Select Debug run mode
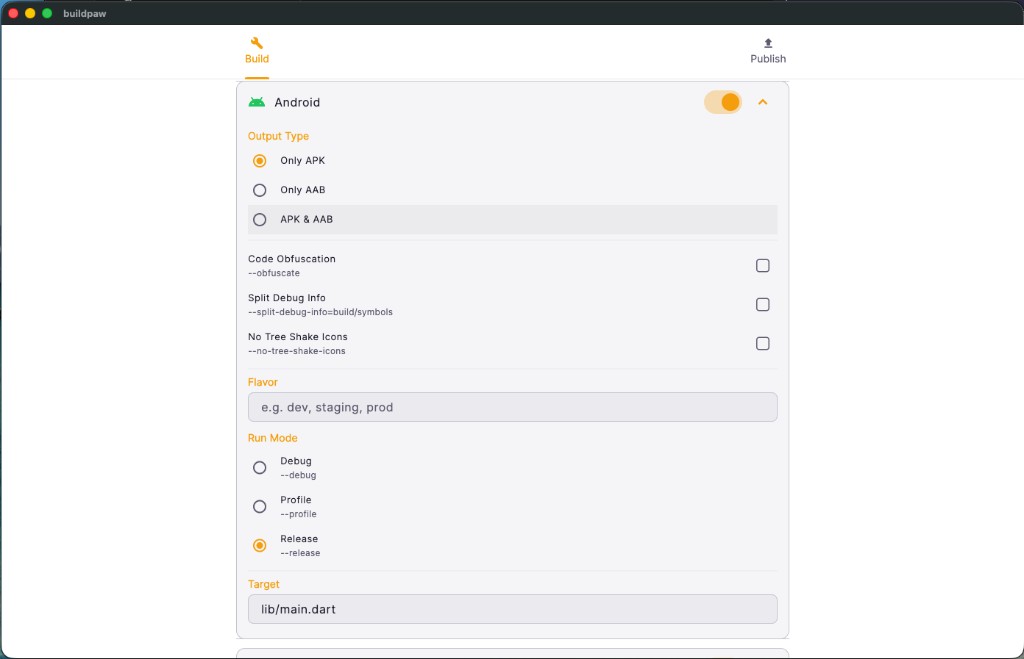This screenshot has width=1024, height=659. pos(259,467)
